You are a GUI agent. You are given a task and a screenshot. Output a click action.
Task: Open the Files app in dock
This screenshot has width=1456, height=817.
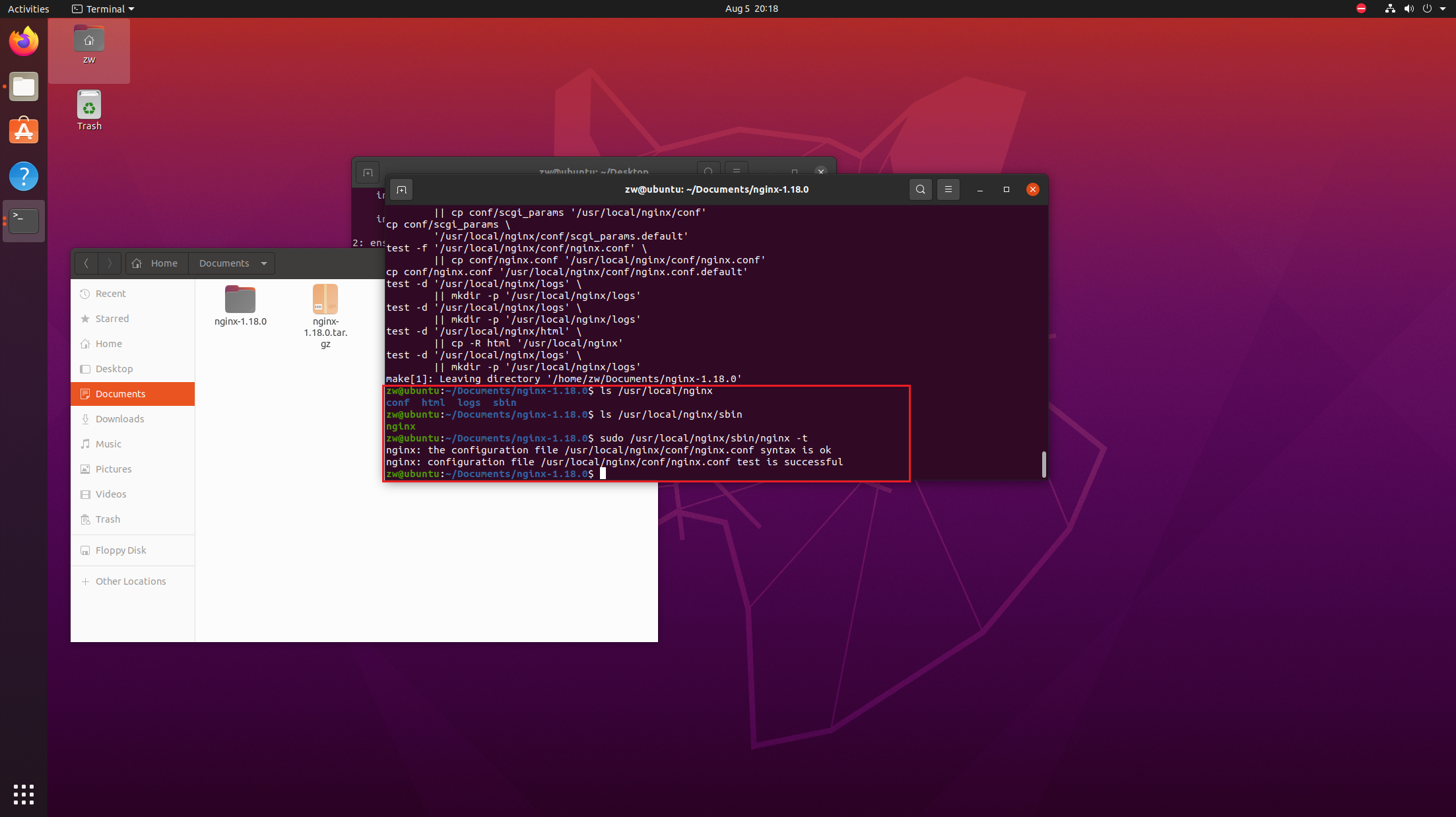(x=24, y=86)
